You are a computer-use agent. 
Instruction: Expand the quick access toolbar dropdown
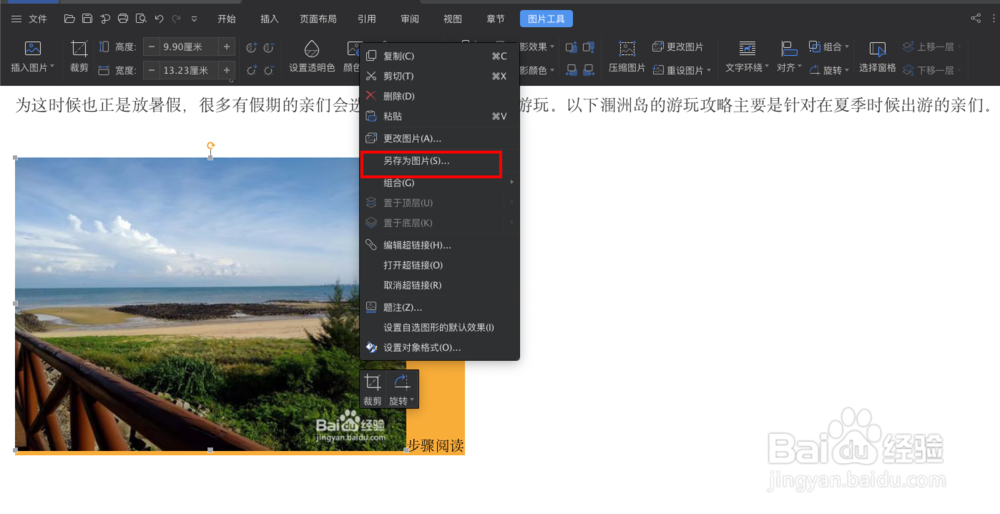[195, 19]
